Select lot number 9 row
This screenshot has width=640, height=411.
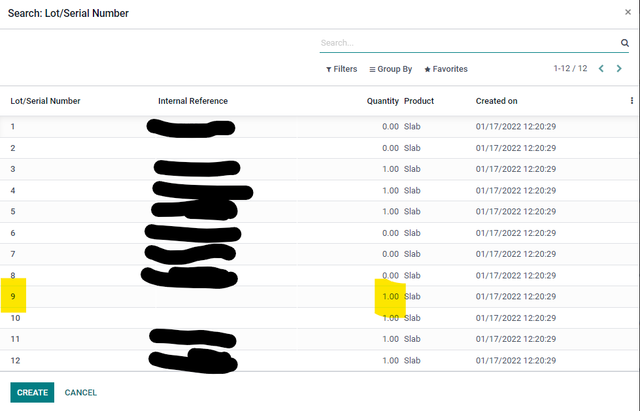point(320,296)
